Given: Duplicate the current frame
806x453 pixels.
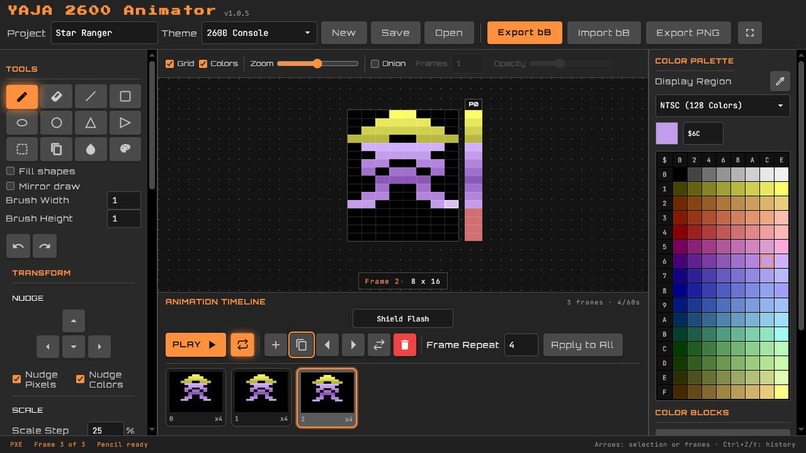Looking at the screenshot, I should click(x=301, y=345).
